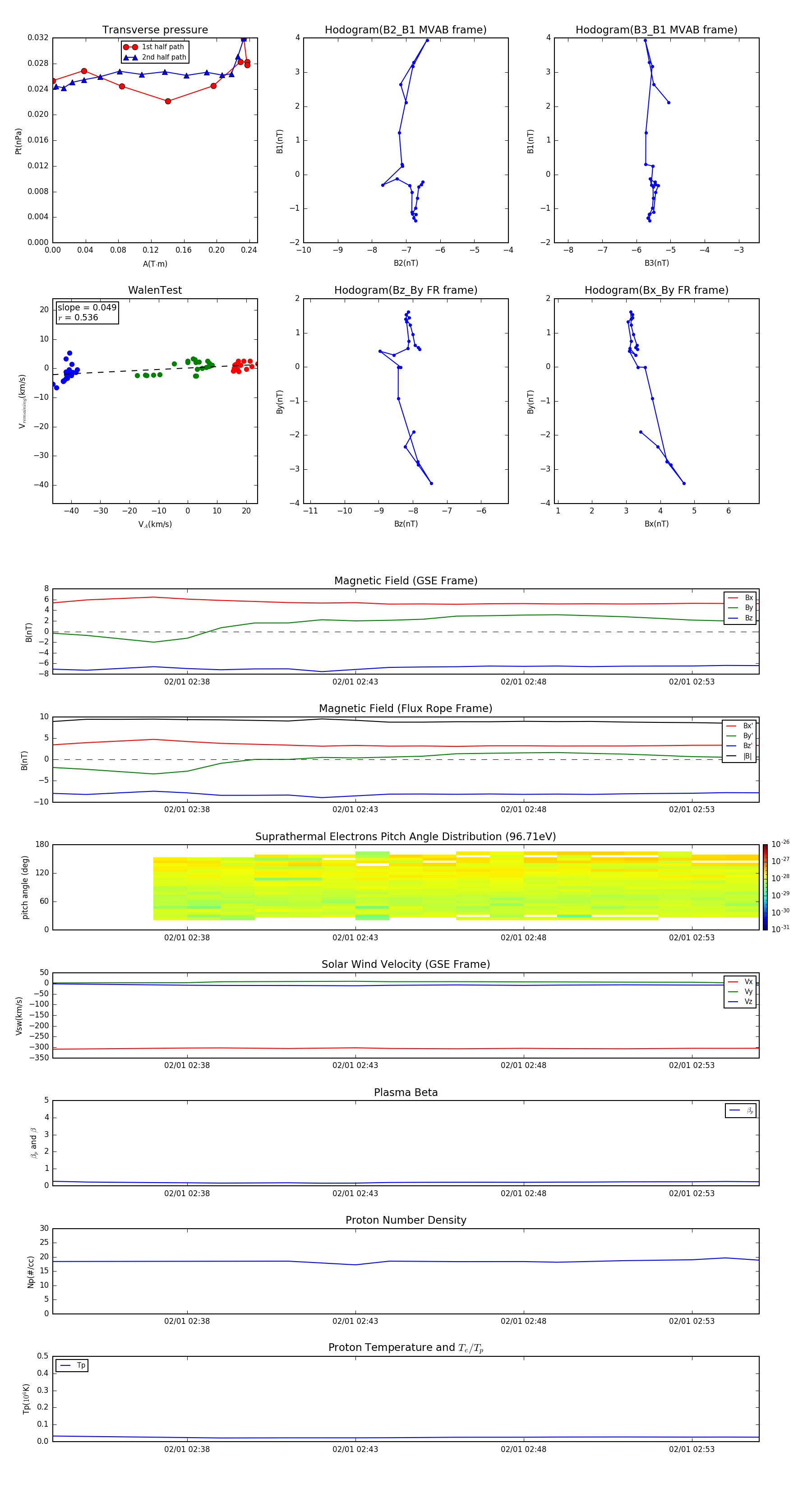
Task: Select the By' entry in flux rope legend
Action: pos(740,736)
